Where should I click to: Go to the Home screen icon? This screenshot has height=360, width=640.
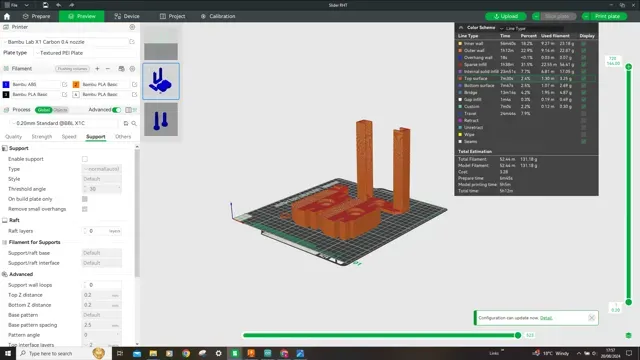[x=7, y=16]
